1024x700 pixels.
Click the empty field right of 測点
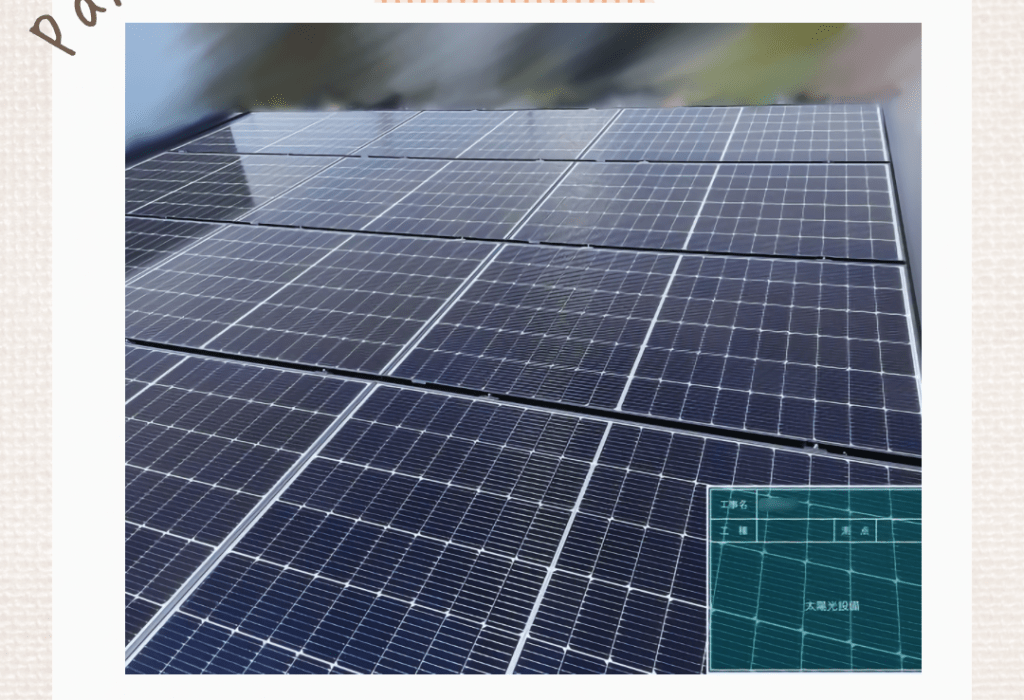click(898, 532)
